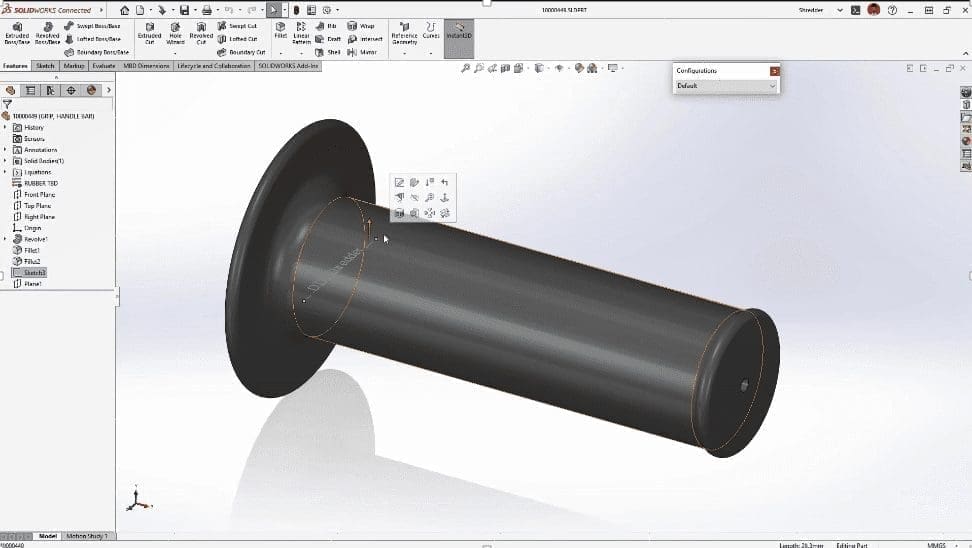Select Plane1 in the feature tree
Viewport: 972px width, 548px height.
coord(27,283)
